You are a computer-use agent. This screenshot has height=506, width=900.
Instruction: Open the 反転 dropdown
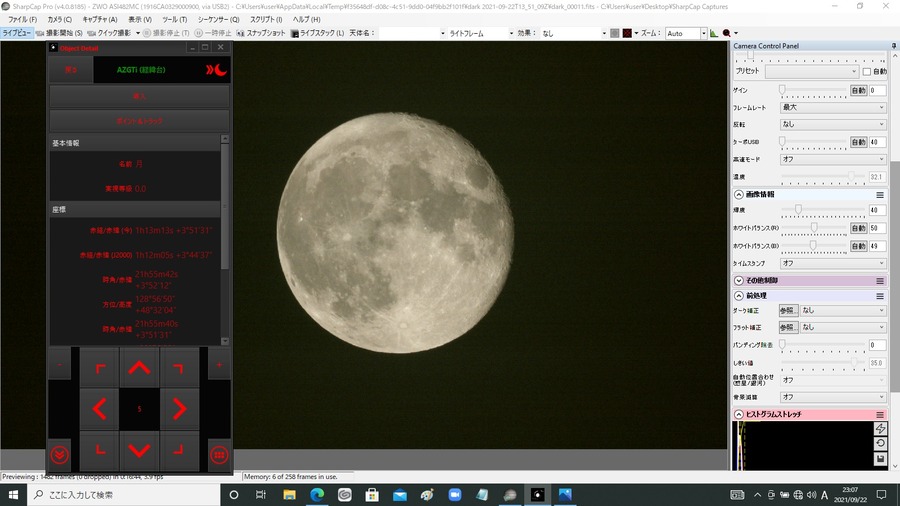pos(833,124)
